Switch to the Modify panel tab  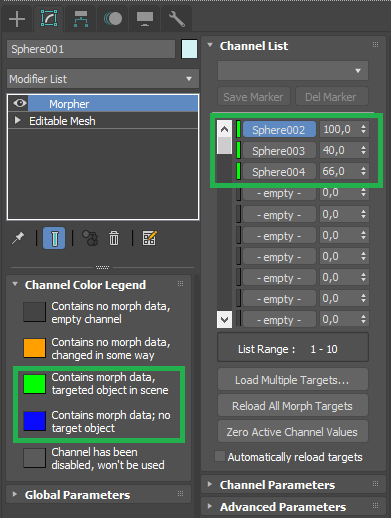49,19
